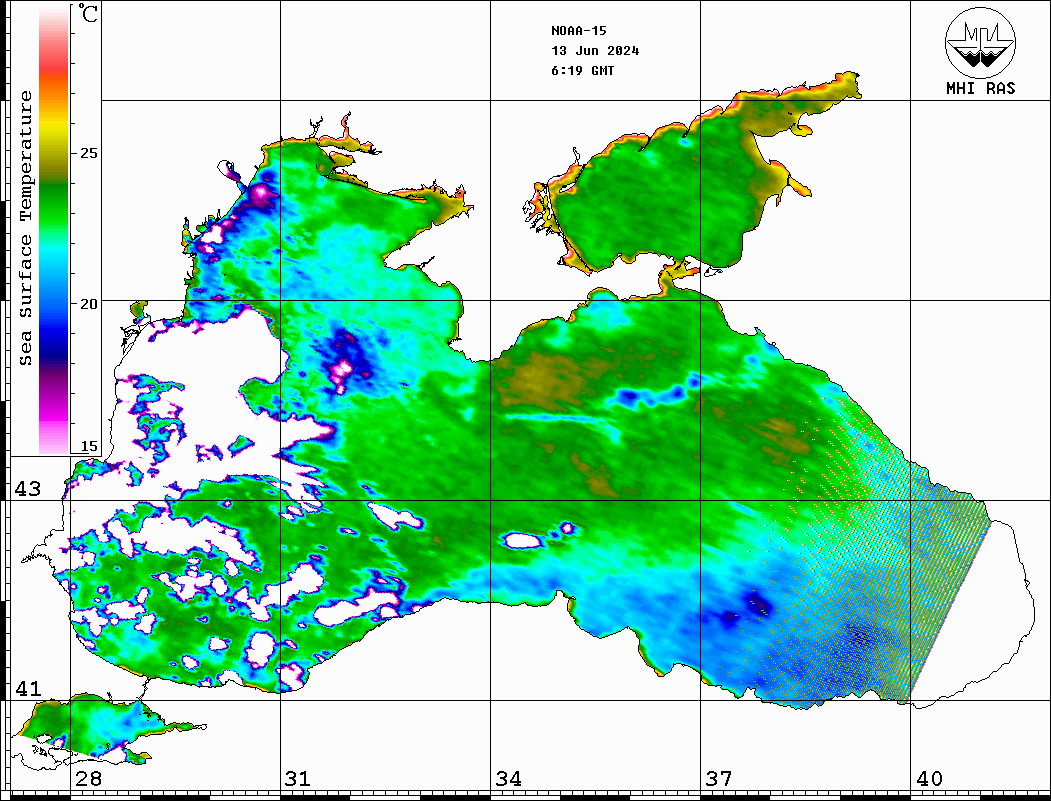Screen dimensions: 1051x801
Task: Click longitude label 31
Action: [x=298, y=779]
